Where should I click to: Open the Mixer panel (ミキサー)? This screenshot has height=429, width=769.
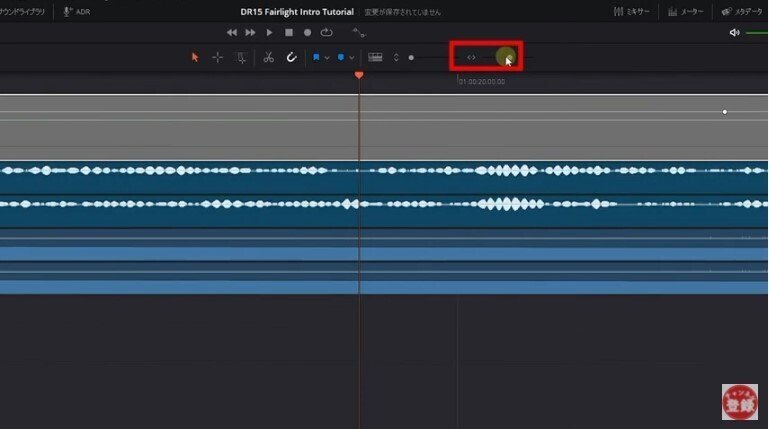click(632, 12)
